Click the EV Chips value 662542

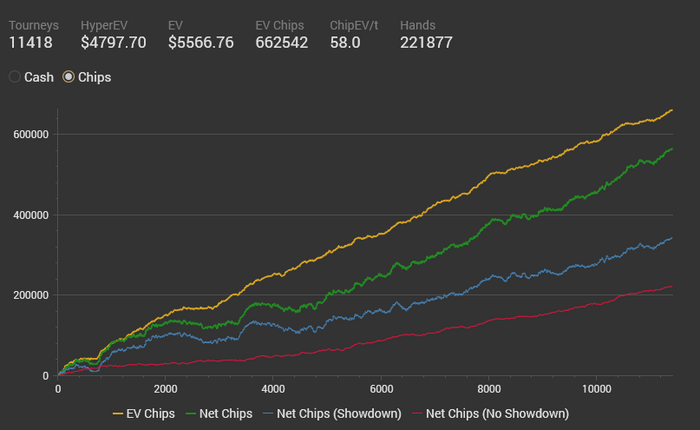[282, 42]
